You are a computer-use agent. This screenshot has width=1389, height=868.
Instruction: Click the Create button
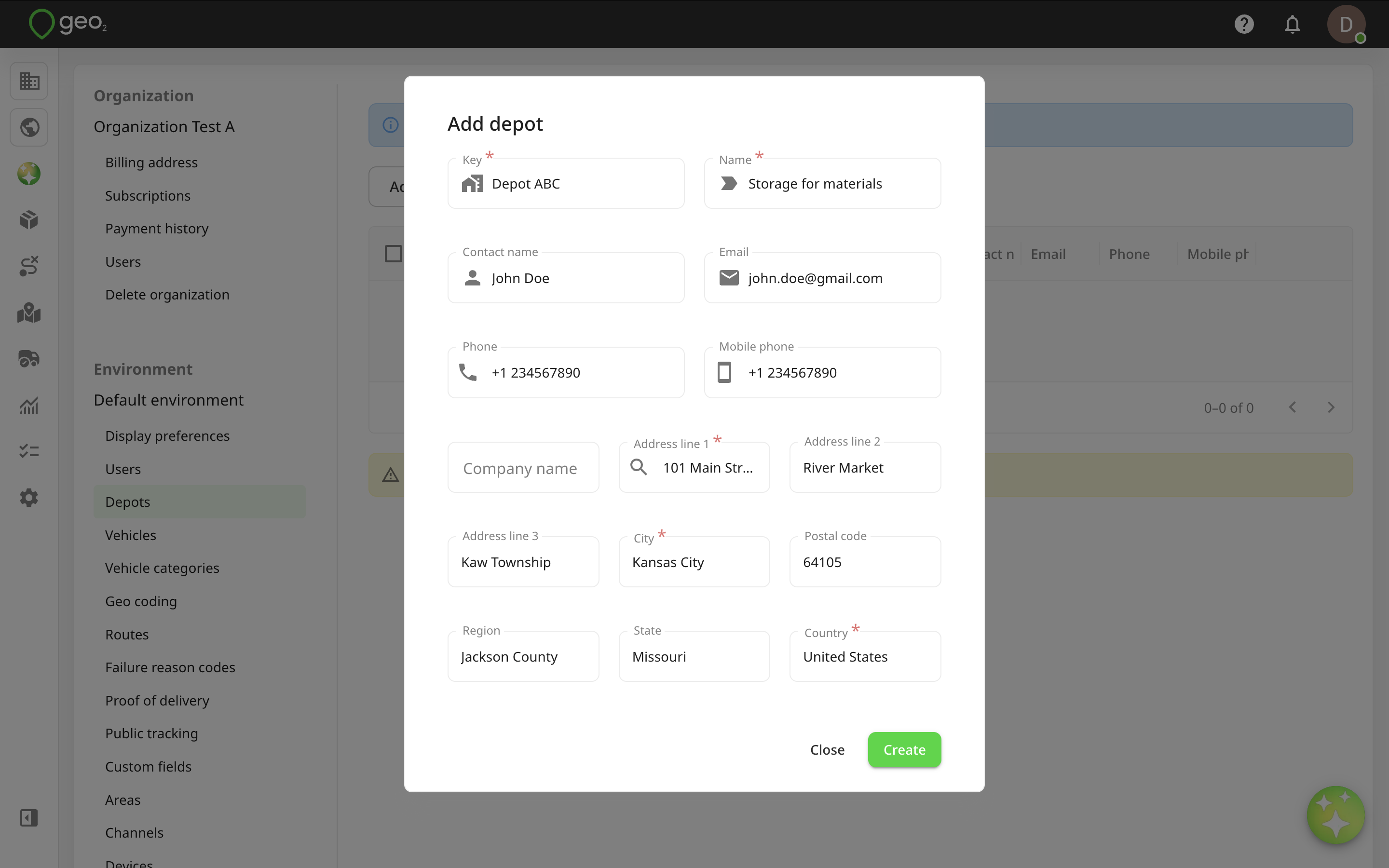click(904, 750)
